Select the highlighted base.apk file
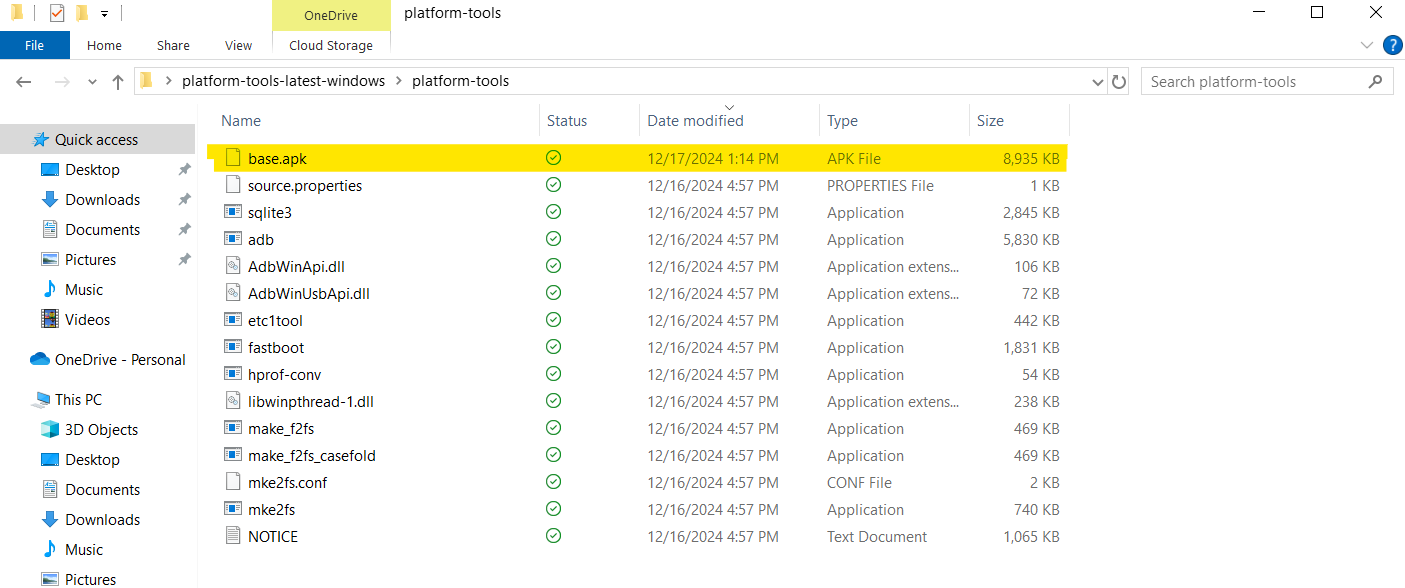The image size is (1405, 588). (637, 158)
